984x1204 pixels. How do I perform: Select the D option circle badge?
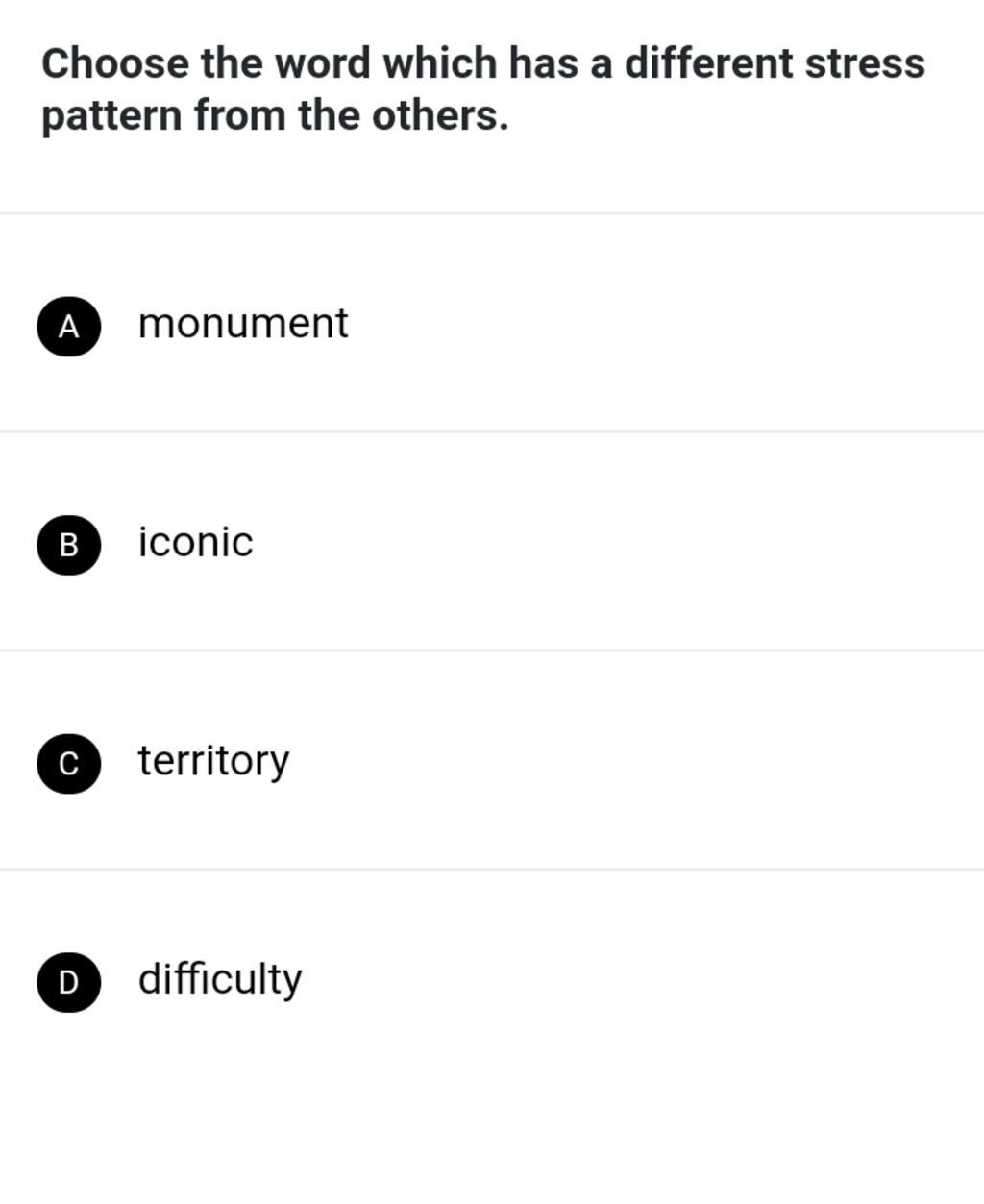[x=69, y=981]
